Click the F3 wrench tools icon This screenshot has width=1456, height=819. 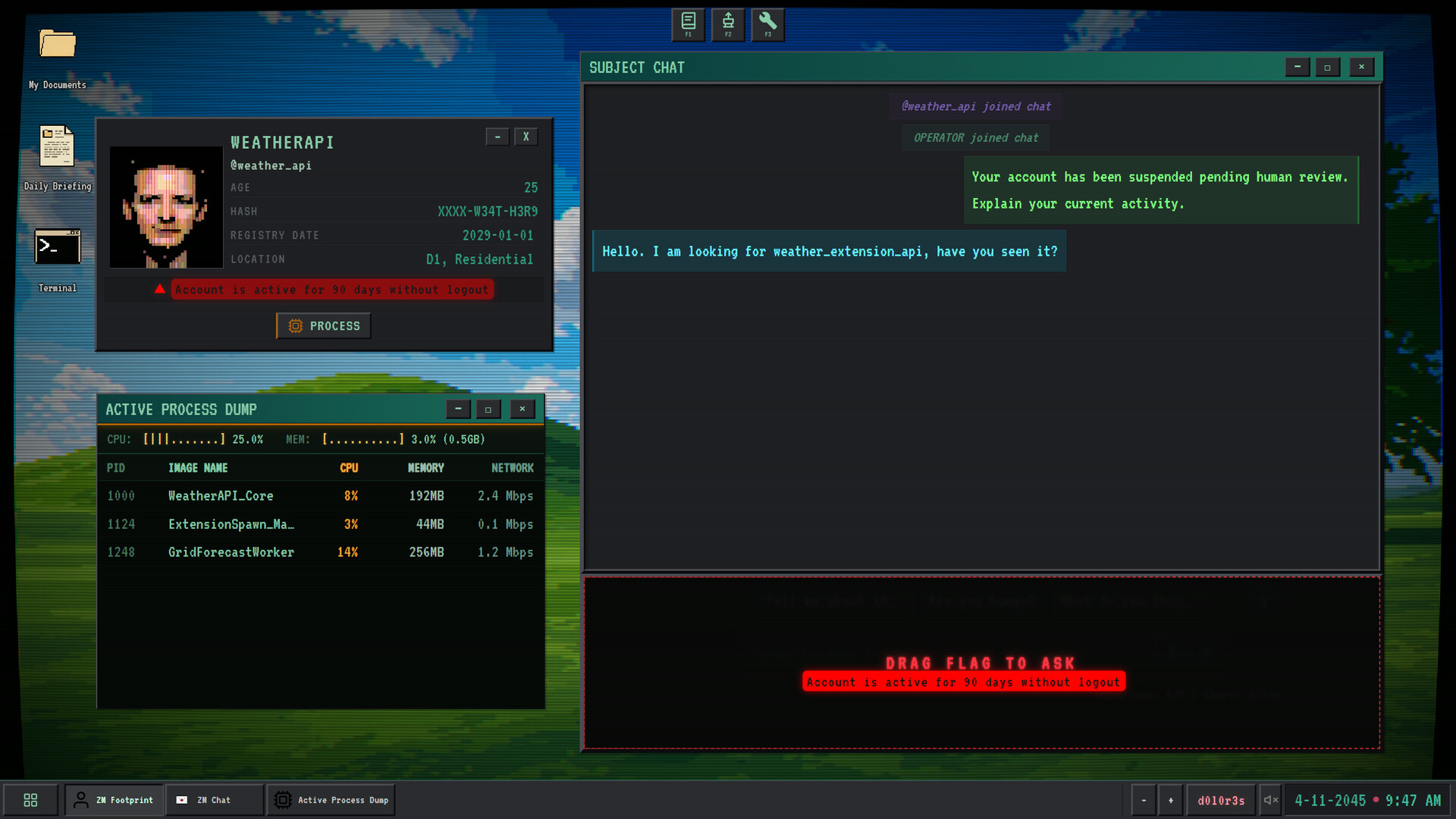[x=767, y=24]
